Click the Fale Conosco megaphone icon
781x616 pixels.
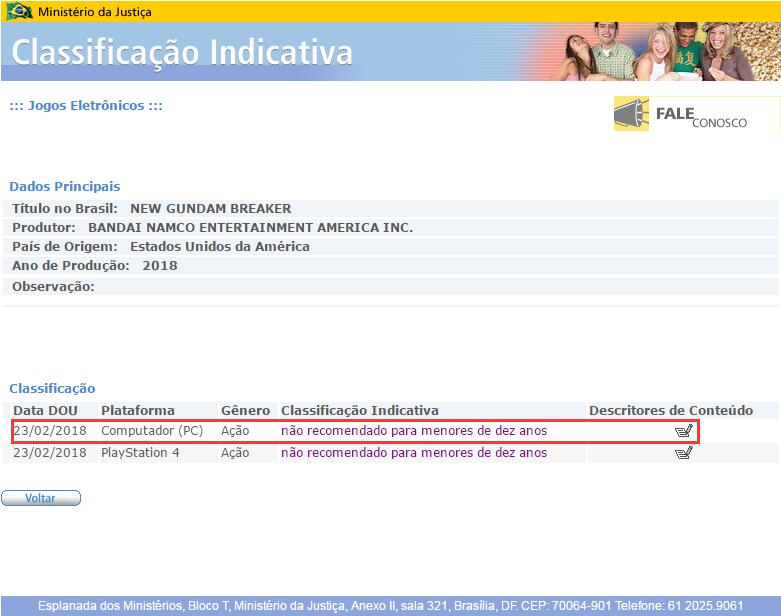tap(631, 114)
